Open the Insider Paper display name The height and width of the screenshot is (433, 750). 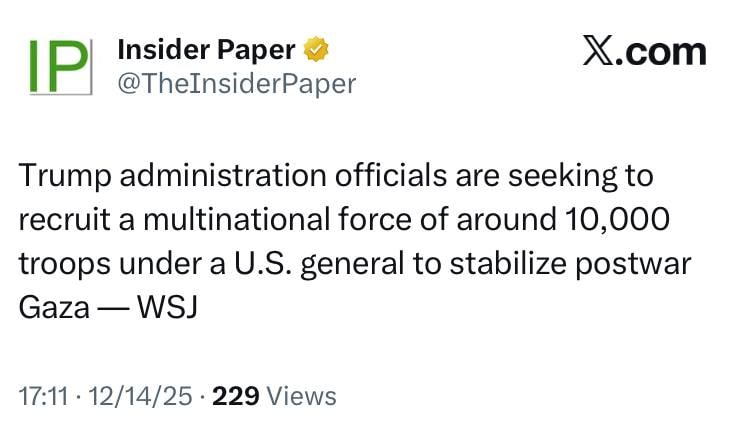click(x=206, y=50)
